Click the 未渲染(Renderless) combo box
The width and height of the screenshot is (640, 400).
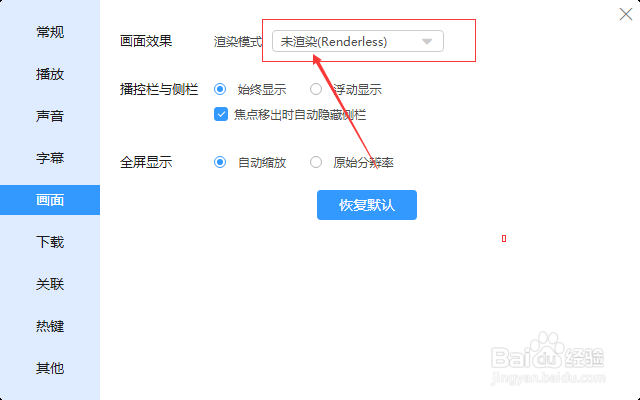click(358, 41)
